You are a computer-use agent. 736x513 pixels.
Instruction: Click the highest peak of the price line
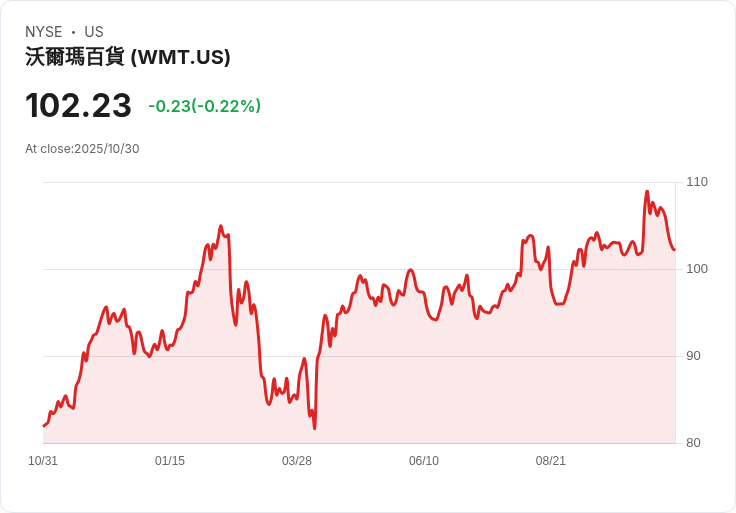coord(647,192)
